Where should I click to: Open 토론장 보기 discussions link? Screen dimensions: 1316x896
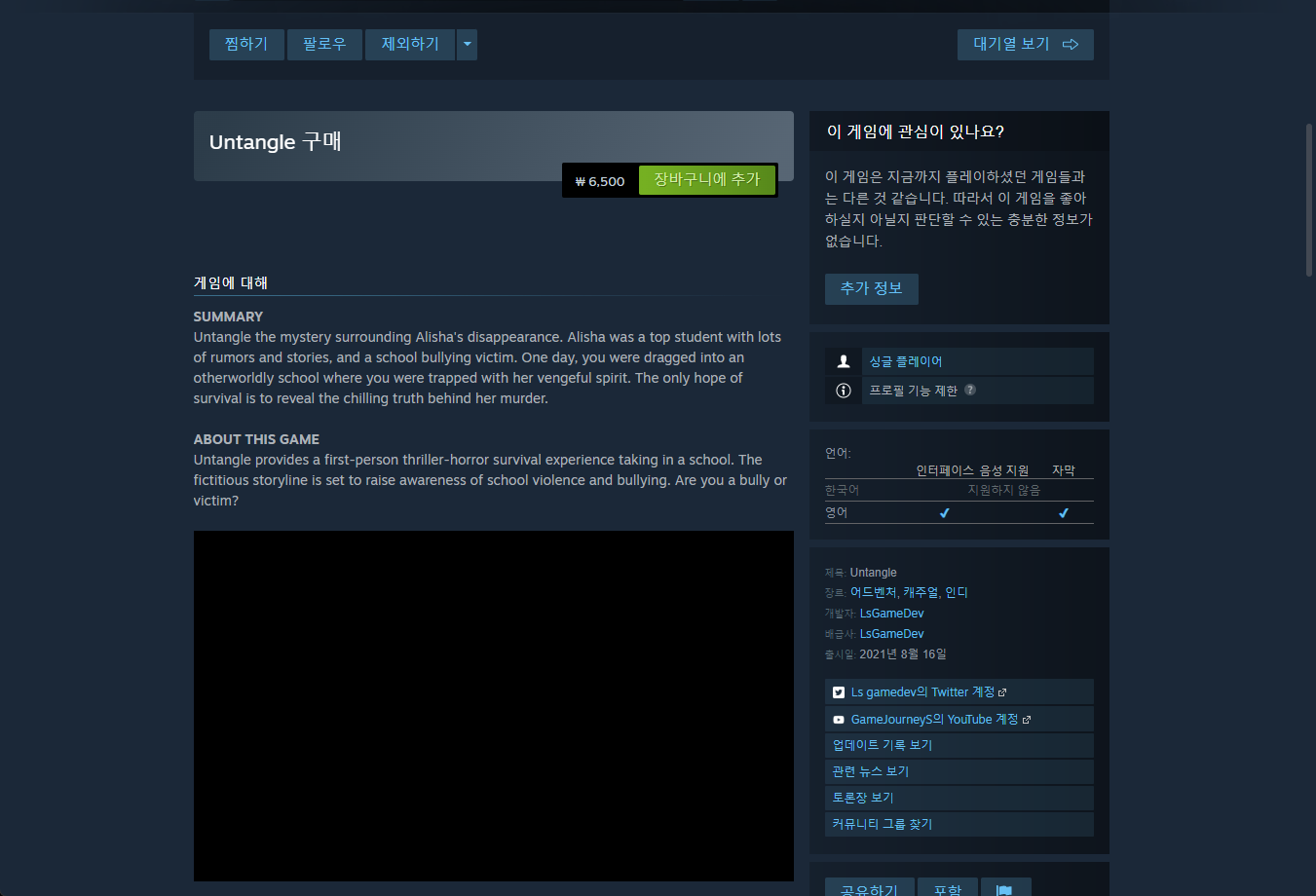click(x=959, y=798)
